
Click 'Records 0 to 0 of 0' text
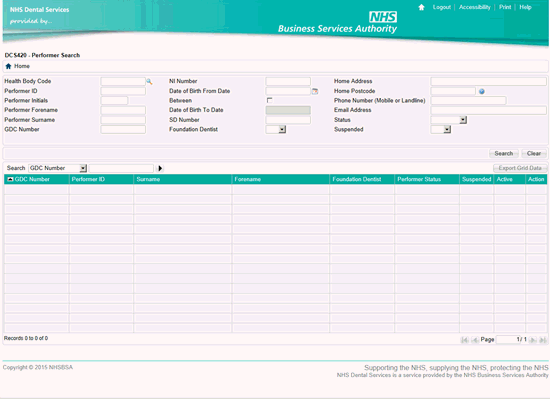pos(26,338)
